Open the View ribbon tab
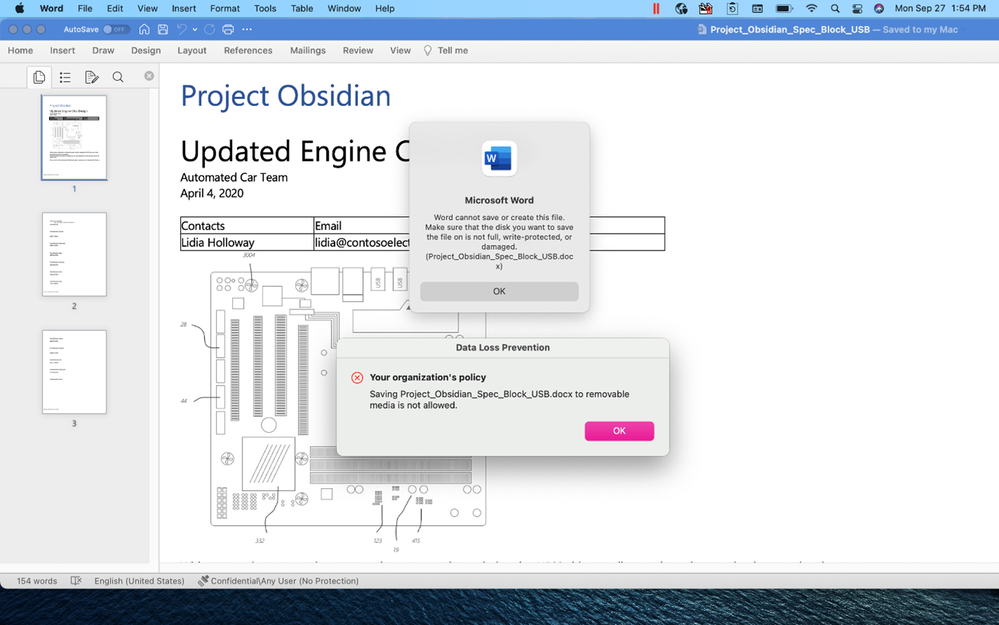 [x=400, y=50]
